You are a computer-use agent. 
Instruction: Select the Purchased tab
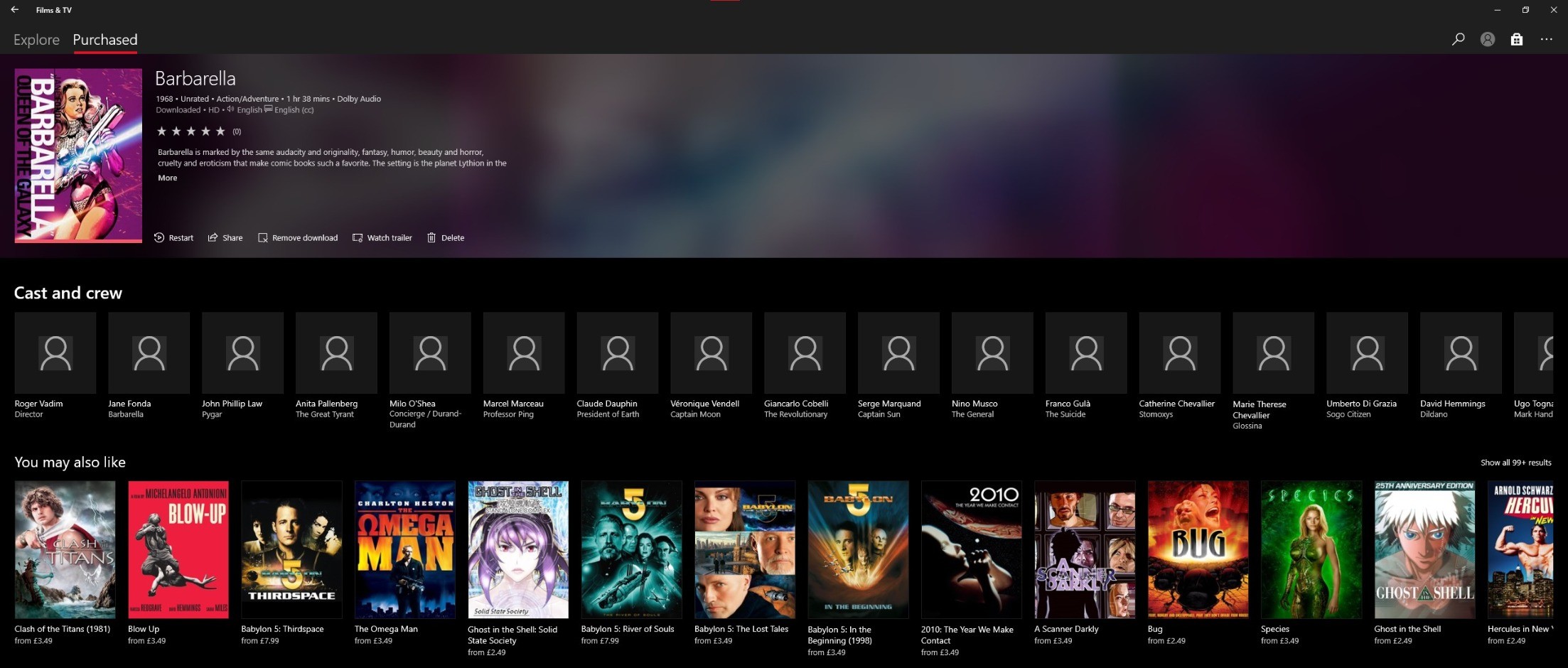pyautogui.click(x=105, y=40)
